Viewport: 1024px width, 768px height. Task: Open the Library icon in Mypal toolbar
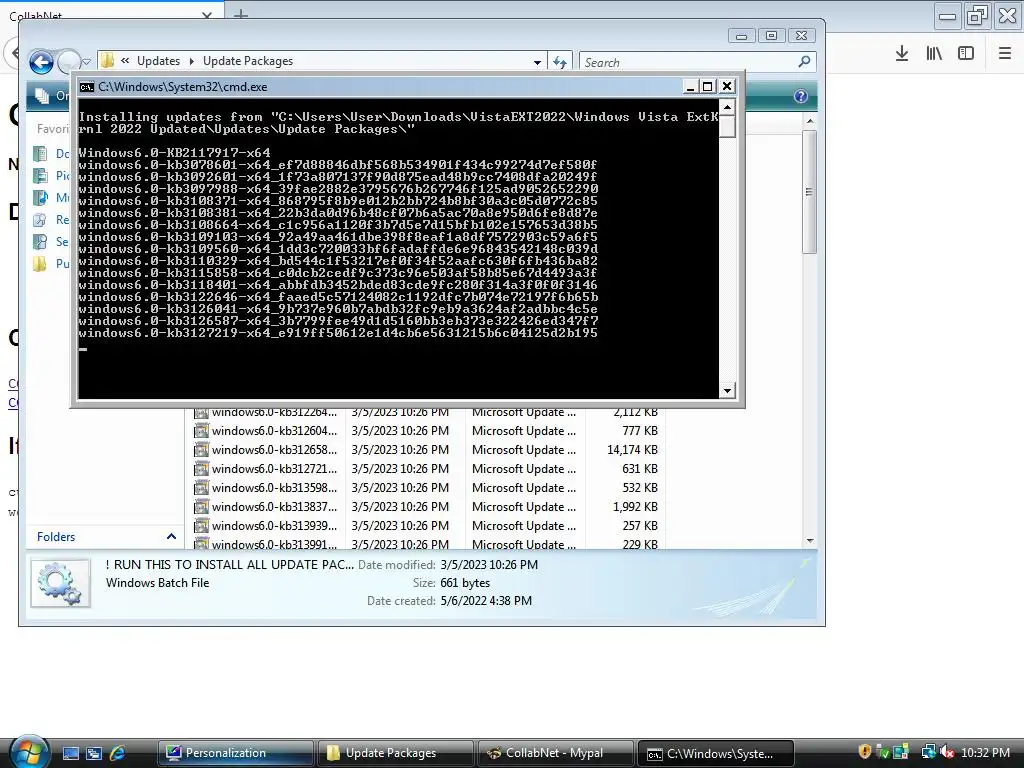click(934, 54)
